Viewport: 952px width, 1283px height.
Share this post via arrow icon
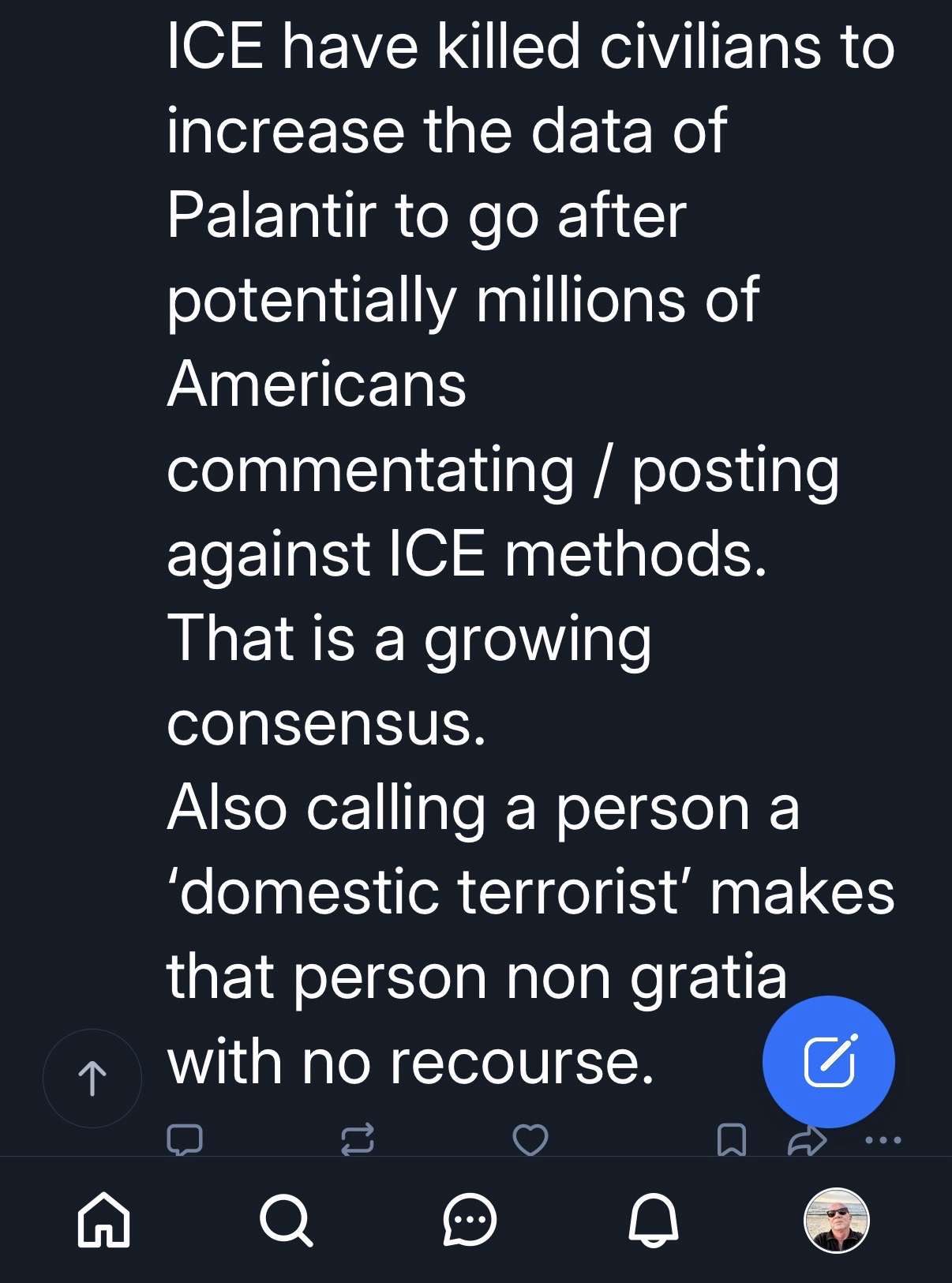807,1139
